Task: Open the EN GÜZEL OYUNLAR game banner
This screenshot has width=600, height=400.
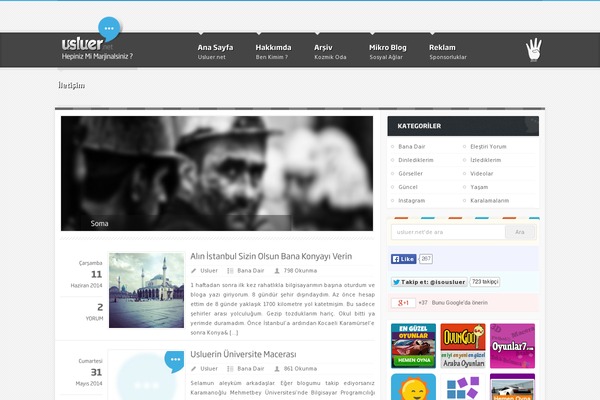Action: click(x=413, y=346)
